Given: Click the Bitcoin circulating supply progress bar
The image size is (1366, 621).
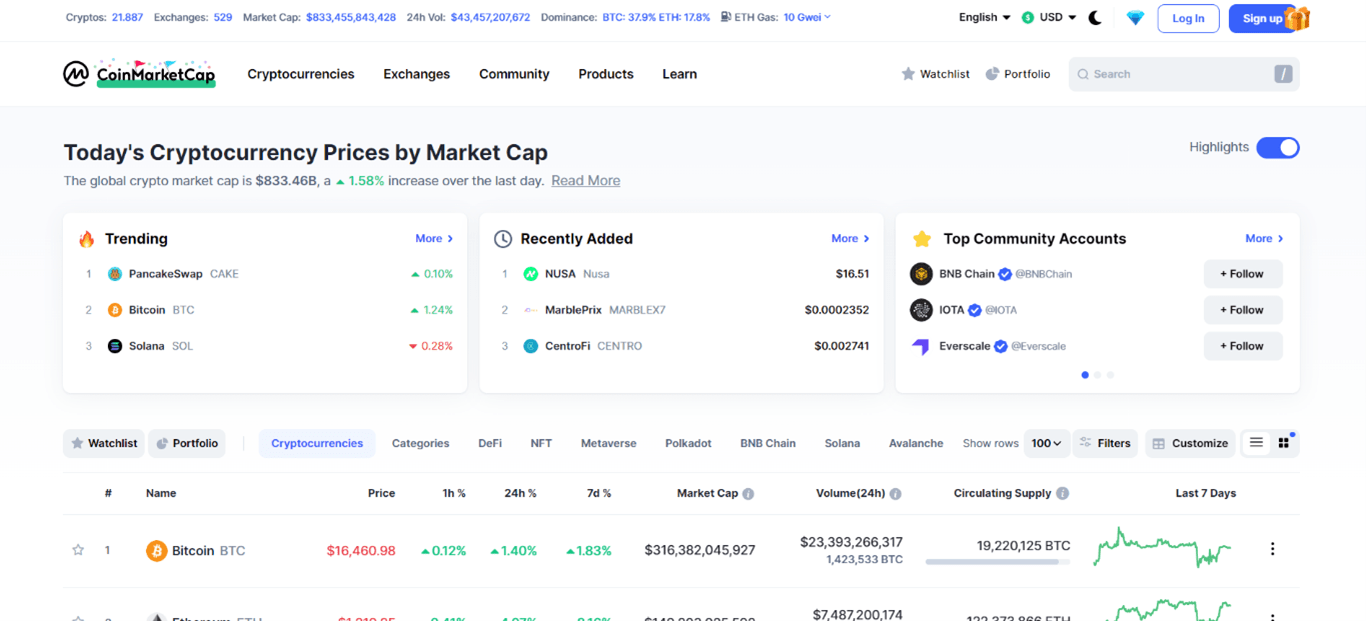Looking at the screenshot, I should click(998, 562).
